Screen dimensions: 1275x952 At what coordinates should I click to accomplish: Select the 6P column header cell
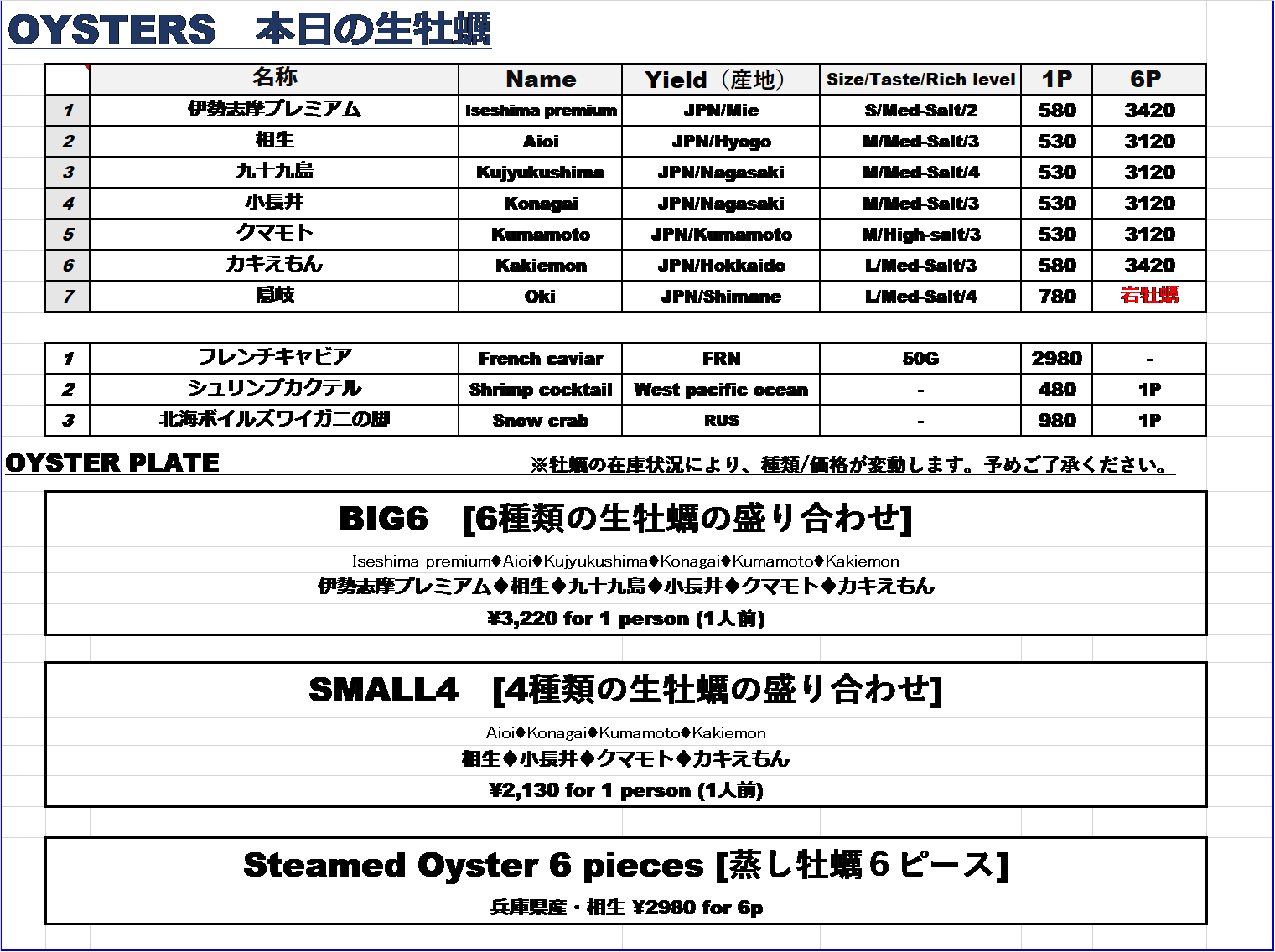click(1149, 79)
